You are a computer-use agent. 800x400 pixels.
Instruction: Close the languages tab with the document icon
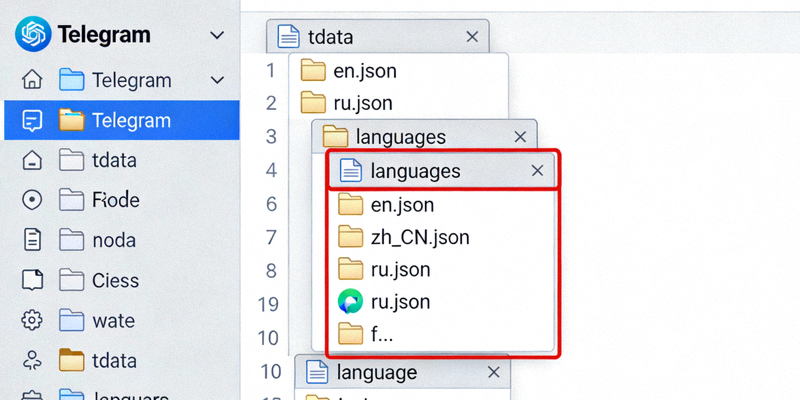coord(537,171)
